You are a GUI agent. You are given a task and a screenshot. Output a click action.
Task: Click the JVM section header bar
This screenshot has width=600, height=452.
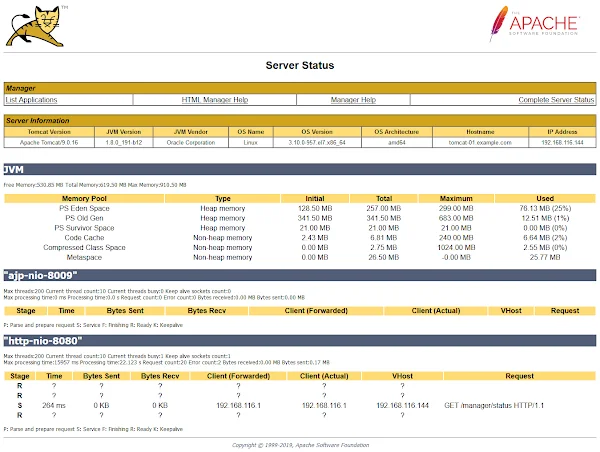(x=300, y=169)
